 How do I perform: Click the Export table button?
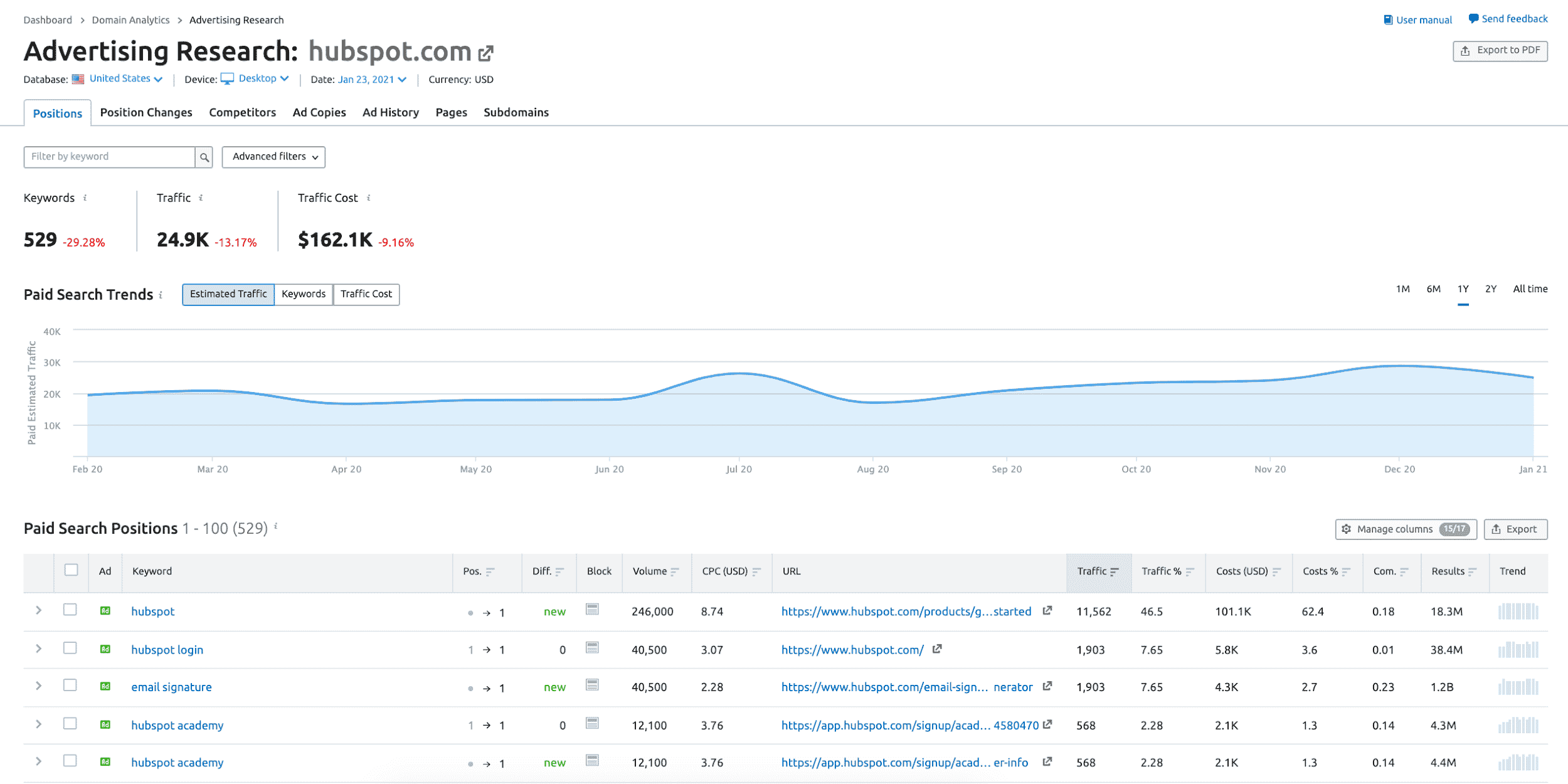[x=1515, y=529]
